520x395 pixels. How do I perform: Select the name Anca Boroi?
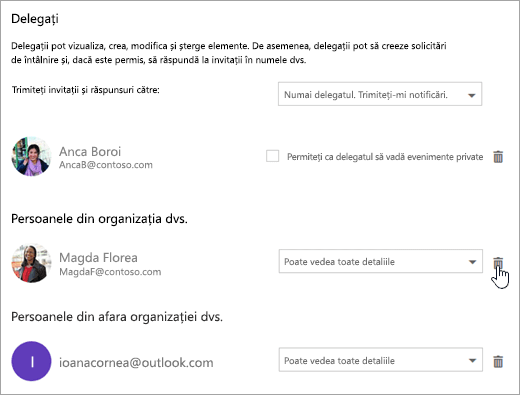pyautogui.click(x=90, y=152)
